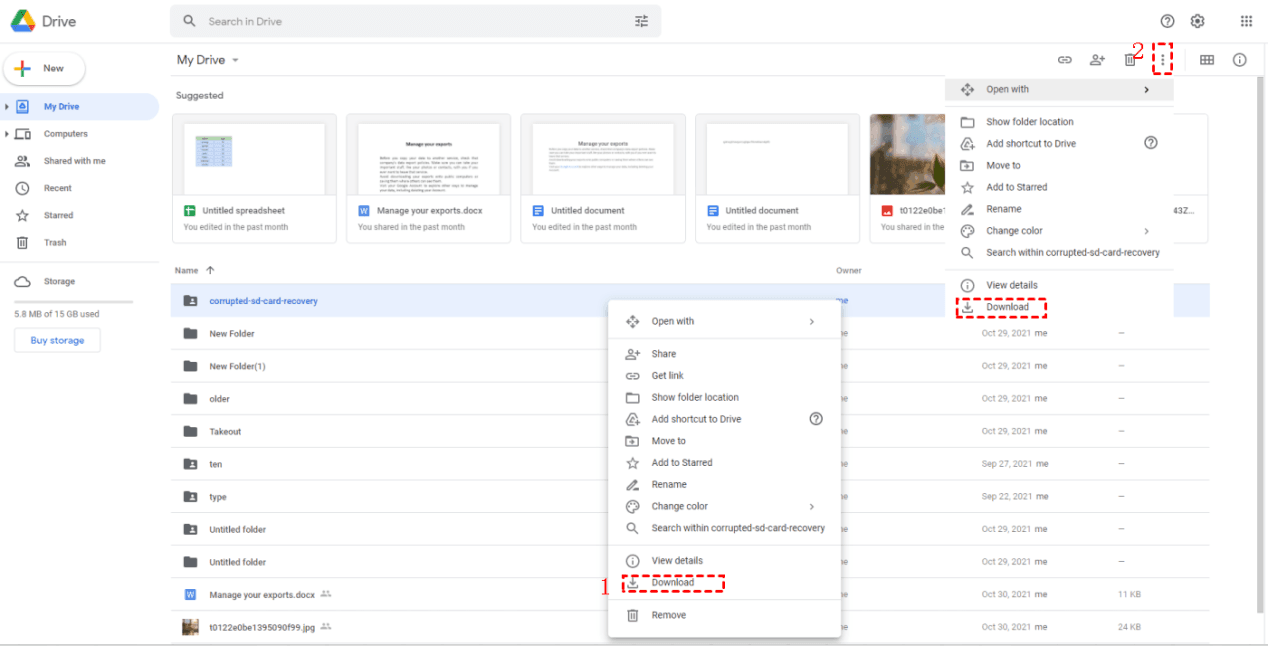Click the t0122e0be1395090f99.jpg image file icon
This screenshot has height=646, width=1268.
[x=190, y=627]
